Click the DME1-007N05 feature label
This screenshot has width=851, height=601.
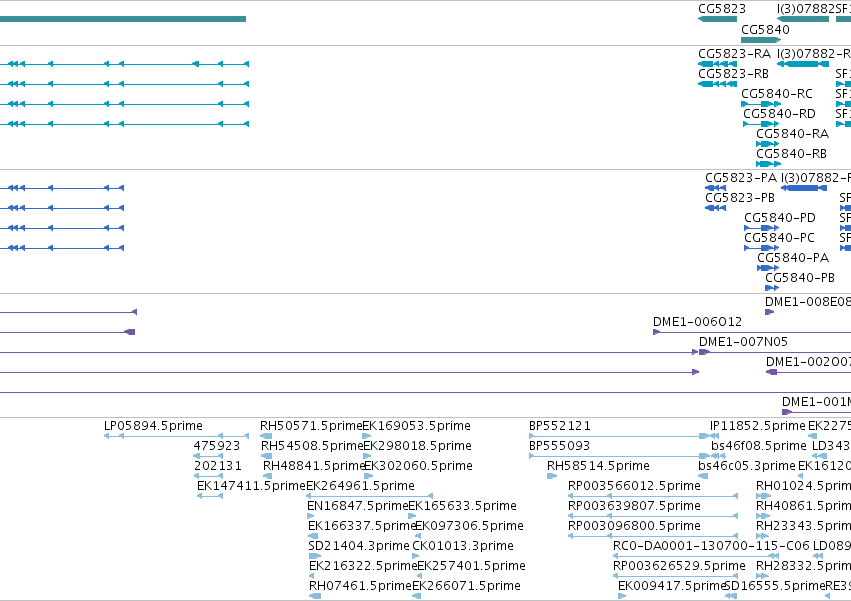pos(743,342)
